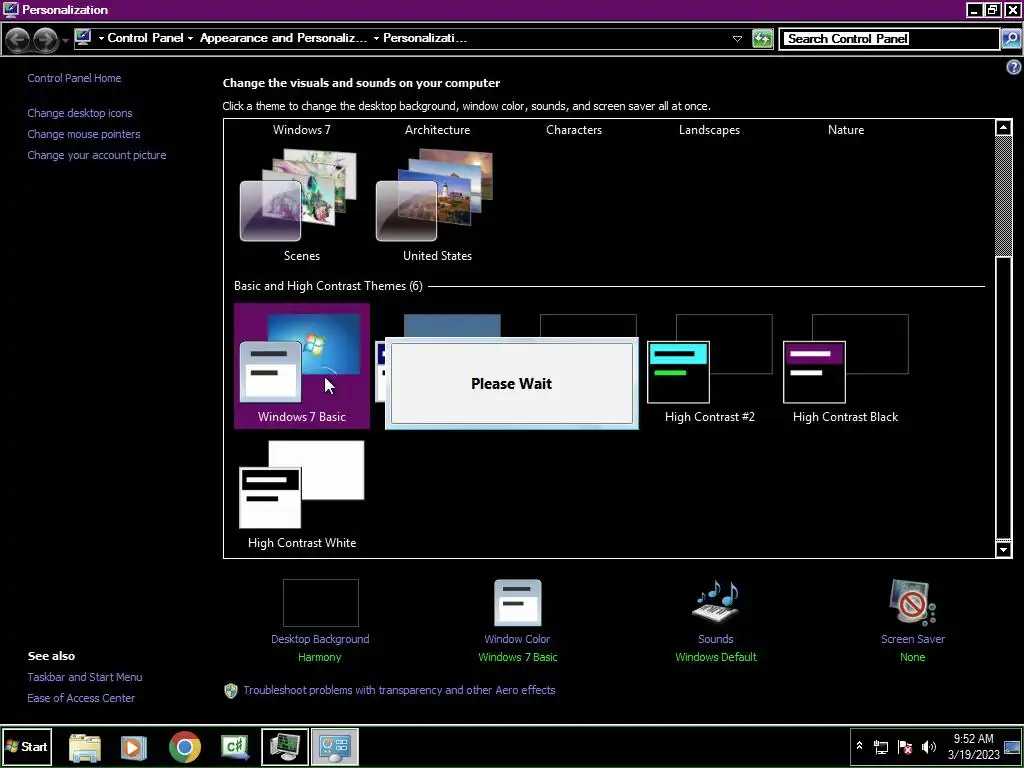The image size is (1024, 768).
Task: Launch Google Chrome from the taskbar
Action: point(185,747)
